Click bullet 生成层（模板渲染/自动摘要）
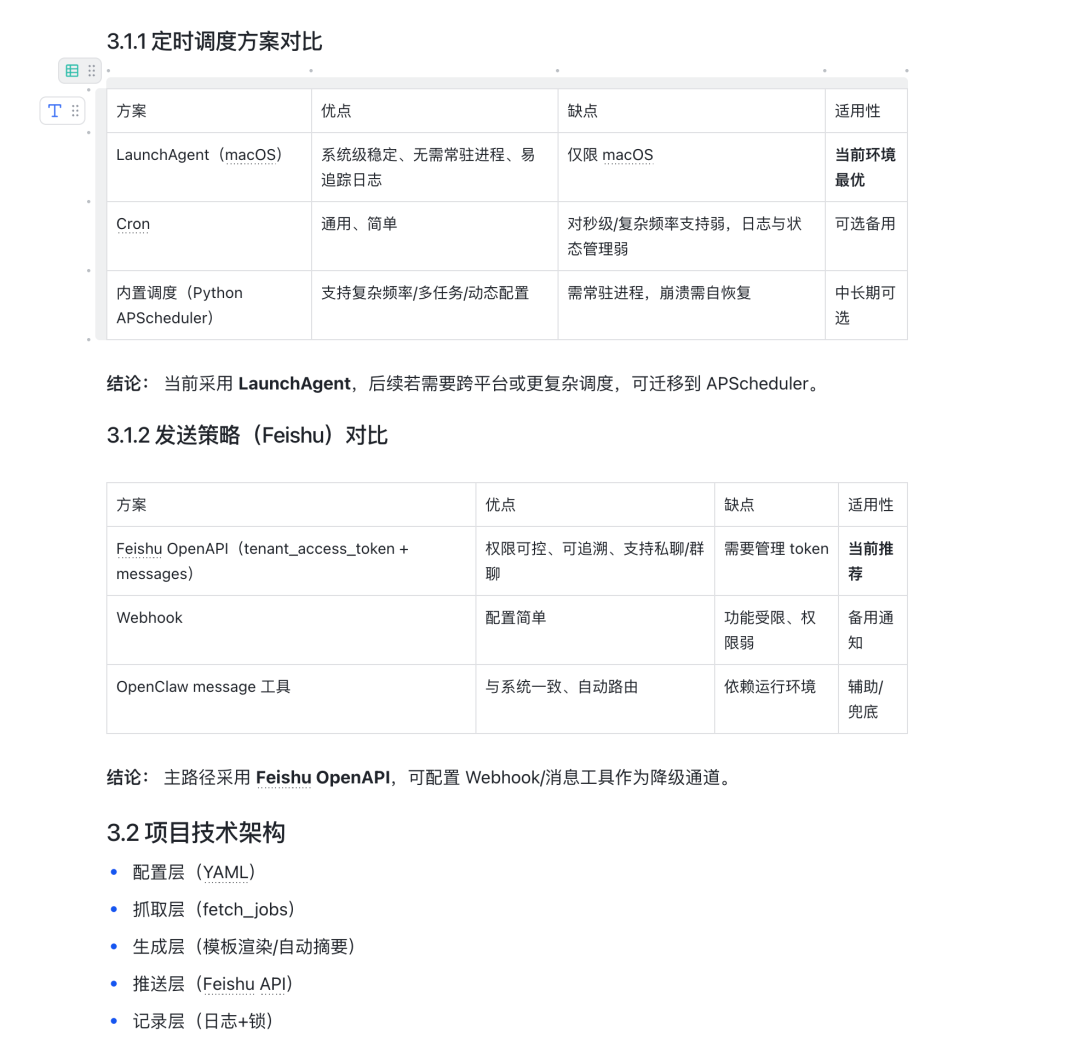The image size is (1080, 1054). coord(244,947)
